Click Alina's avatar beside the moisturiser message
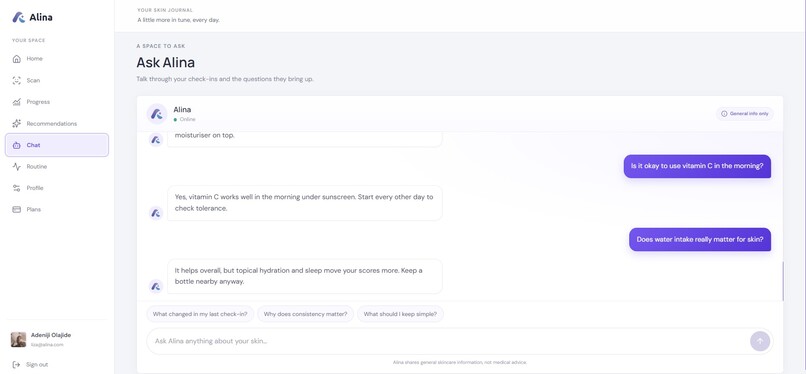The height and width of the screenshot is (374, 806). coord(156,140)
